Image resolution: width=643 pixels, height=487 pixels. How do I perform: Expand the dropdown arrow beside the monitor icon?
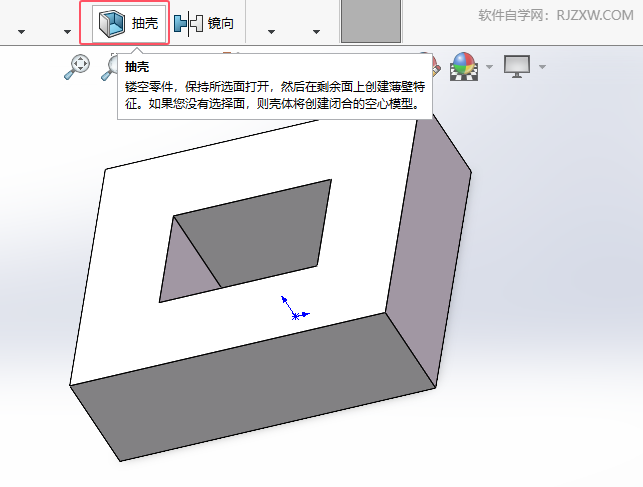542,67
